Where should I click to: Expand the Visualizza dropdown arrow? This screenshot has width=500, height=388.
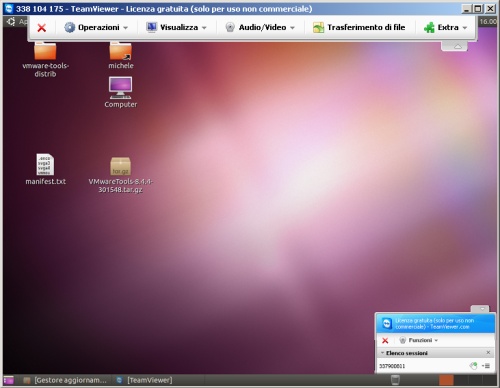(204, 28)
